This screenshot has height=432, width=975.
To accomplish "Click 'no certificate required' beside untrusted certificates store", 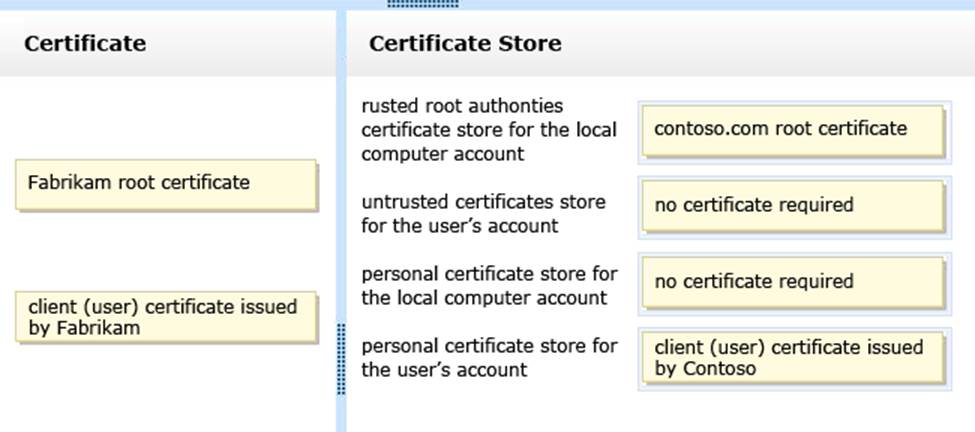I will tap(793, 206).
